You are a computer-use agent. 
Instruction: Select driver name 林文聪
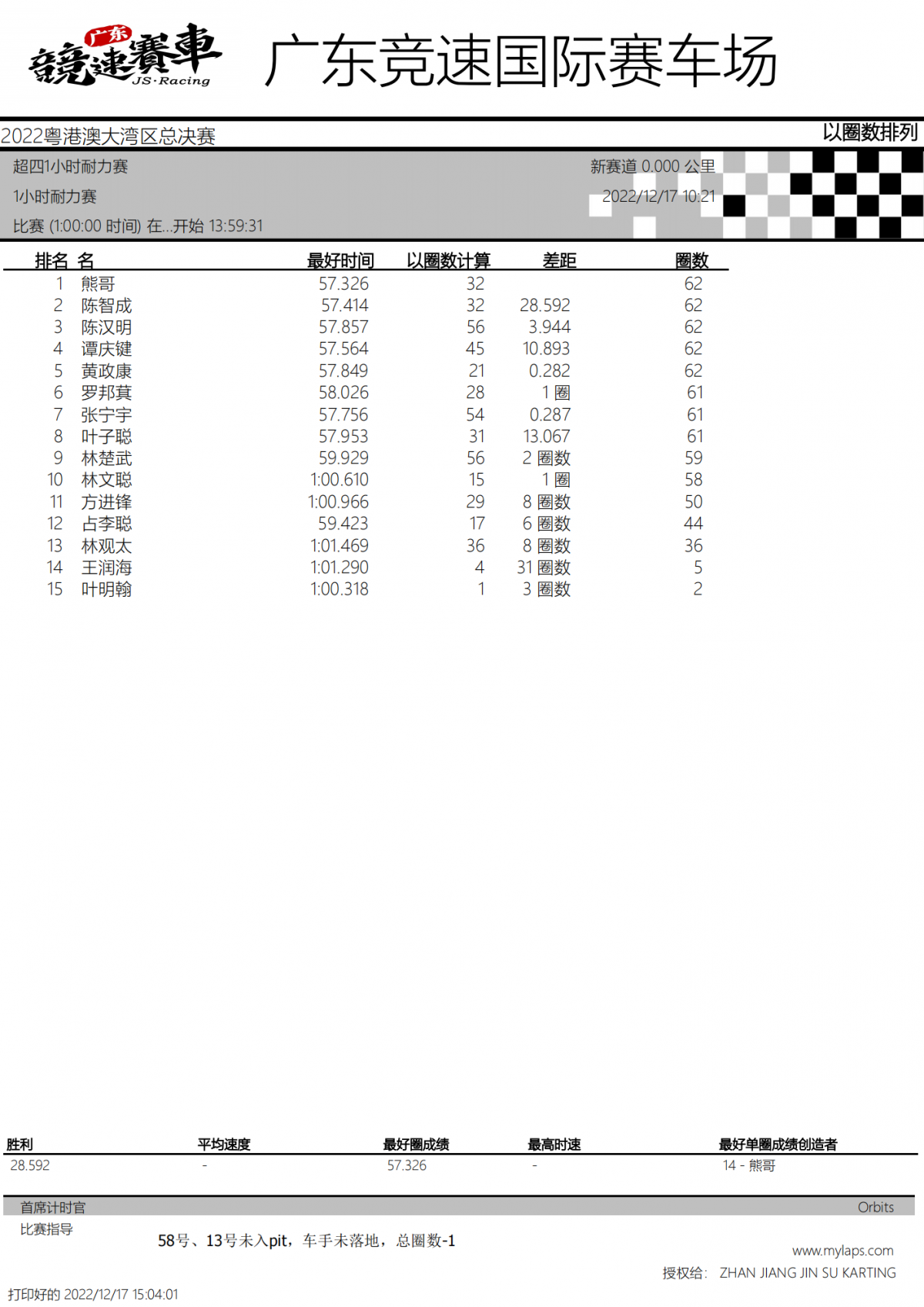pyautogui.click(x=106, y=480)
